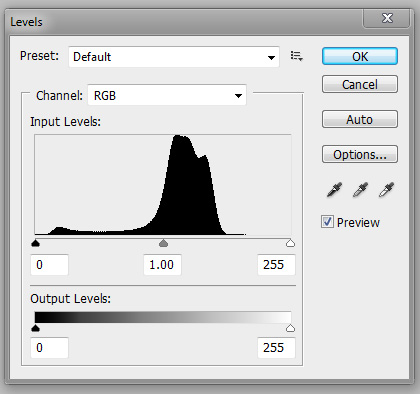
Task: Apply Auto levels adjustment
Action: coord(360,119)
